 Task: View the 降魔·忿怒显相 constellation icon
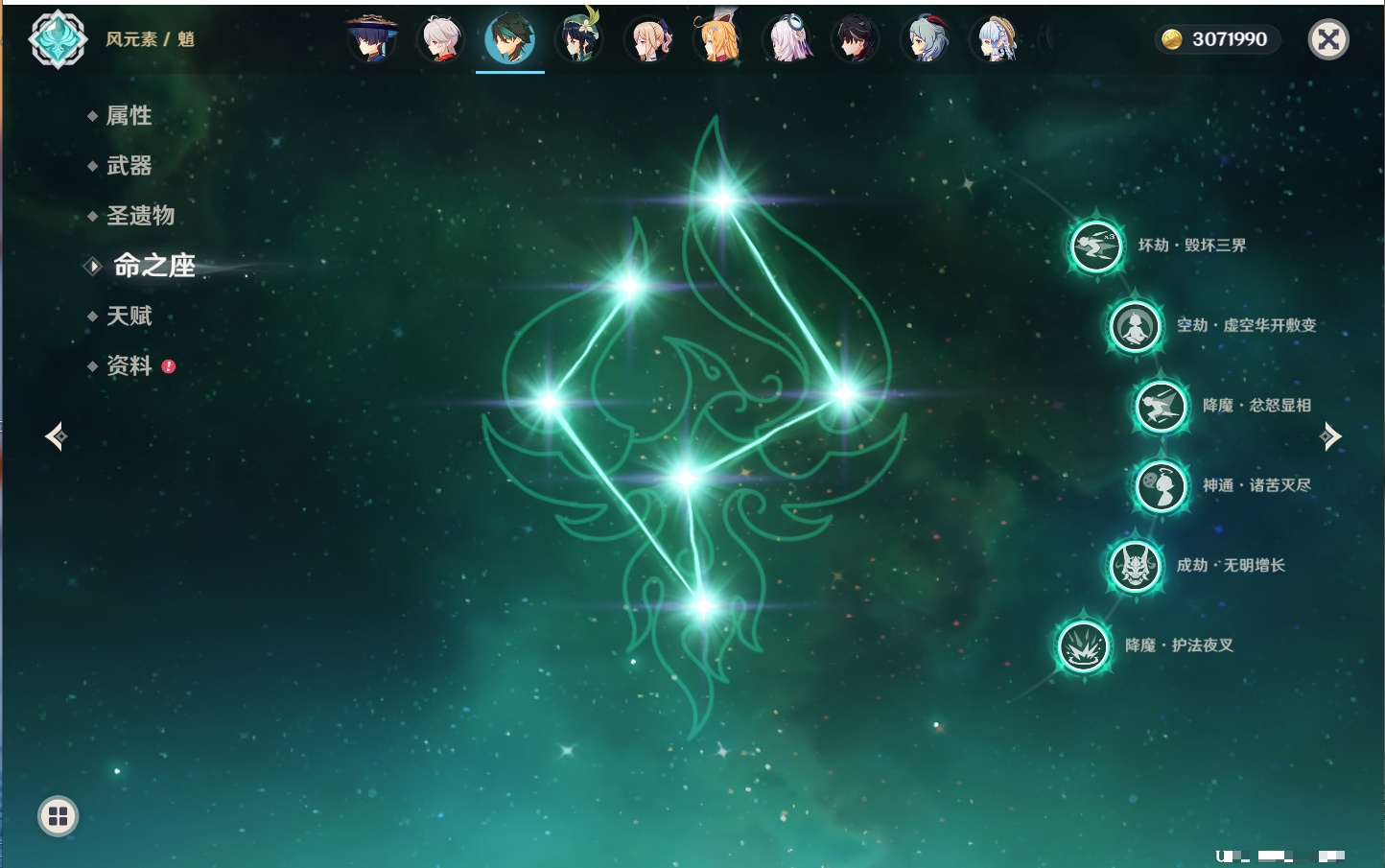click(x=1161, y=406)
